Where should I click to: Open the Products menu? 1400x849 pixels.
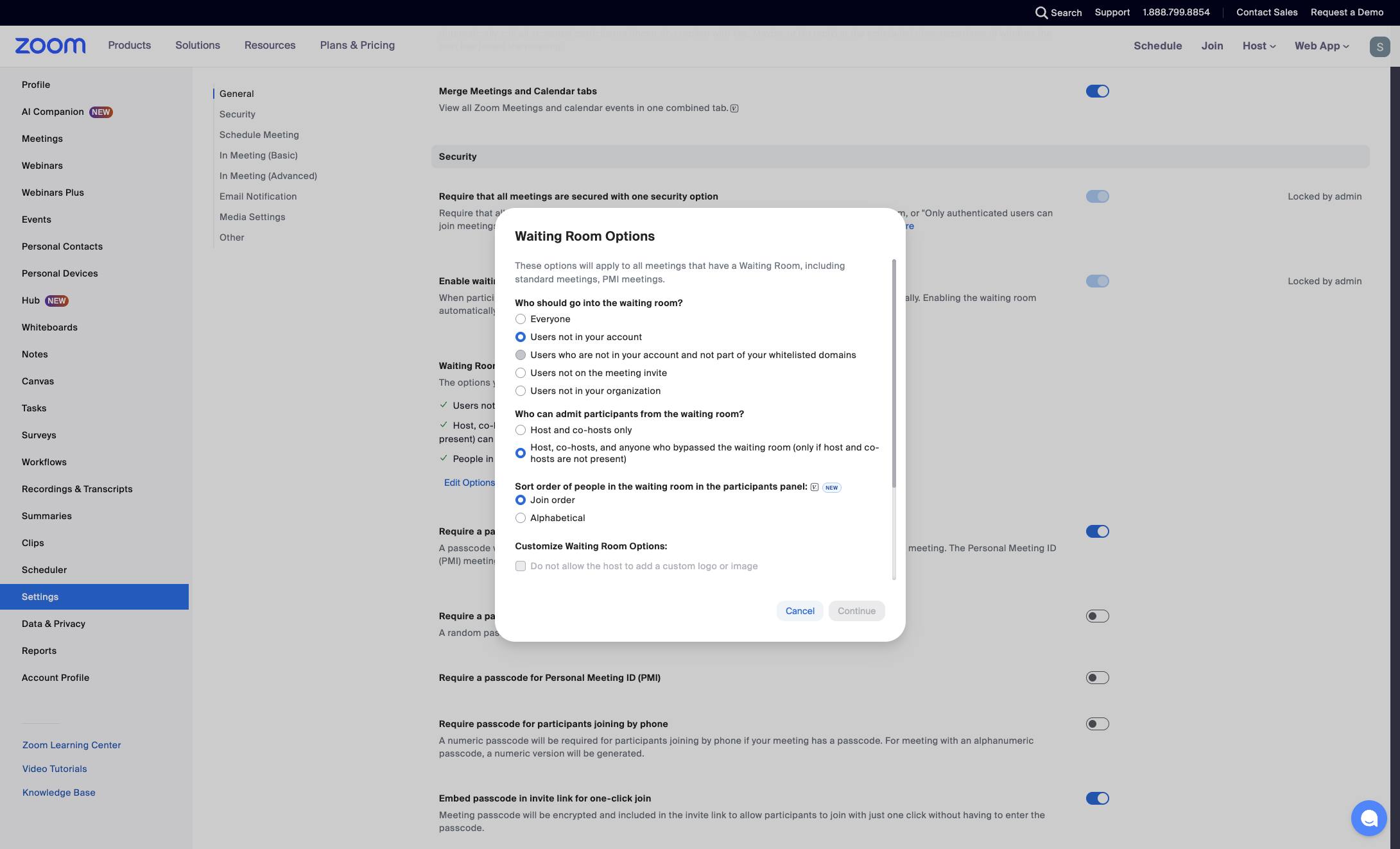pos(130,46)
